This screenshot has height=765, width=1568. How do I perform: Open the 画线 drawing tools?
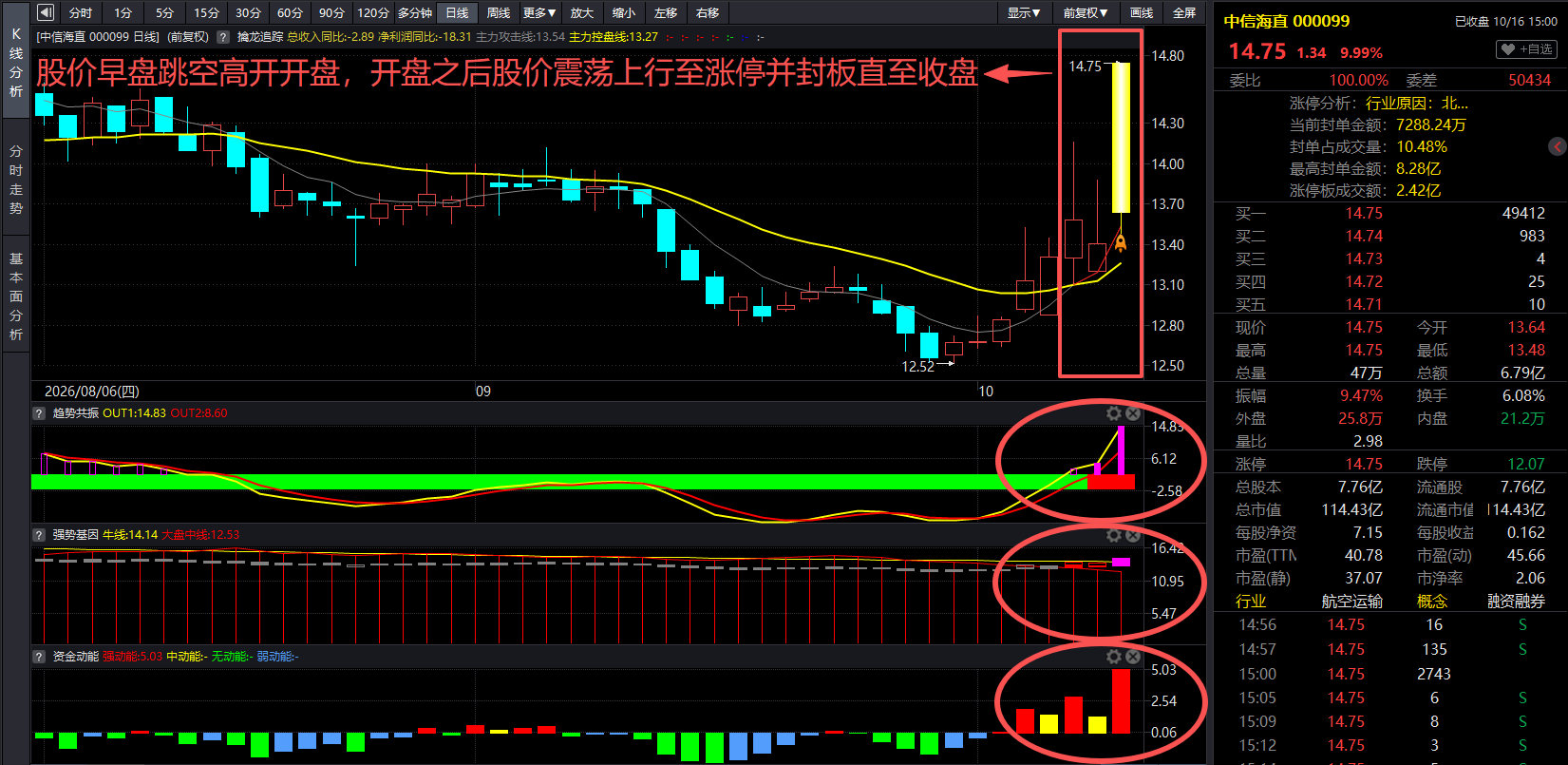(x=1142, y=12)
